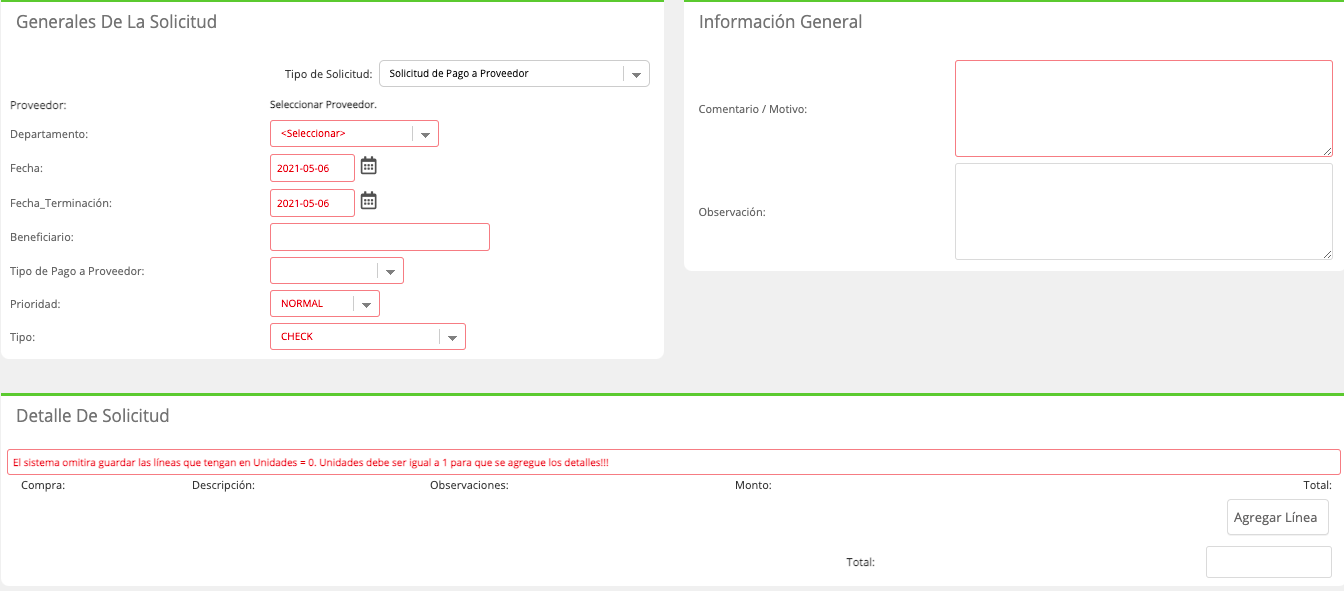Click the Observación text area
The width and height of the screenshot is (1344, 591).
[1144, 212]
